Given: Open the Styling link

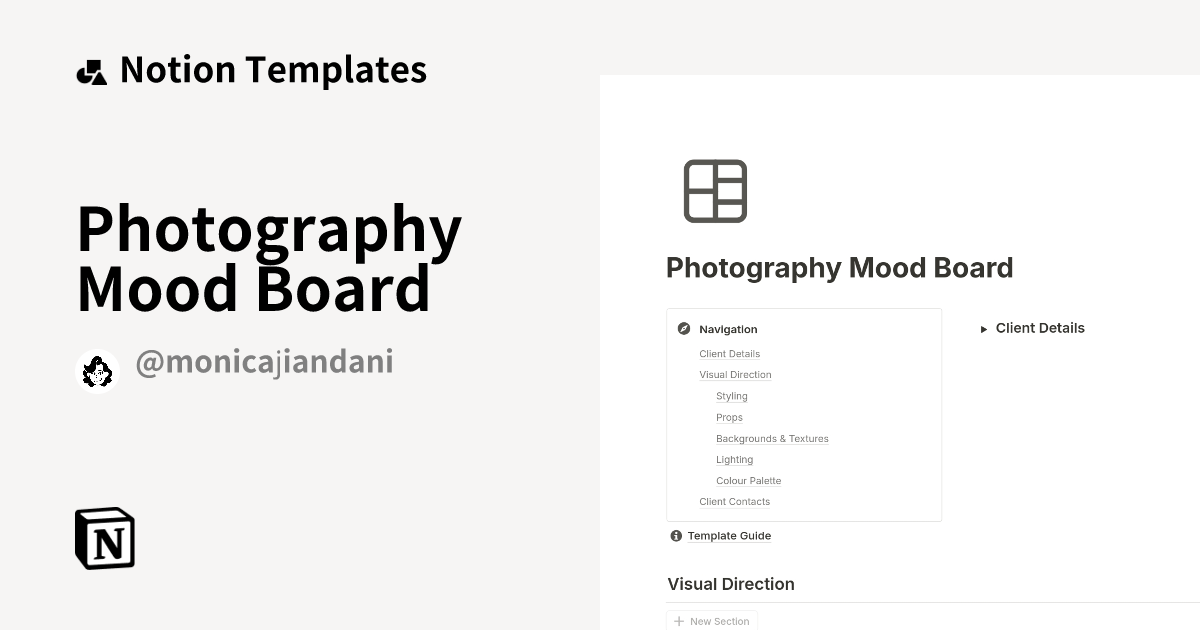Looking at the screenshot, I should [731, 396].
